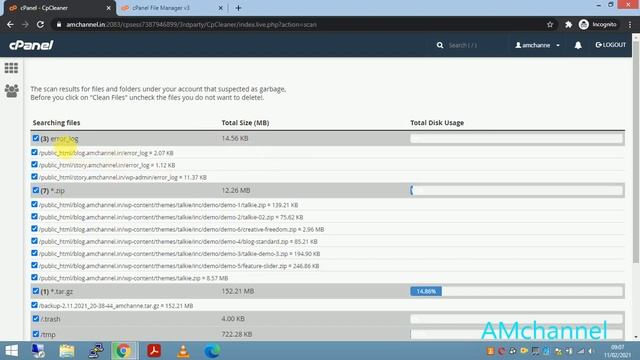Switch to cPanel - CpCleaner tab
640x360 pixels.
point(57,8)
